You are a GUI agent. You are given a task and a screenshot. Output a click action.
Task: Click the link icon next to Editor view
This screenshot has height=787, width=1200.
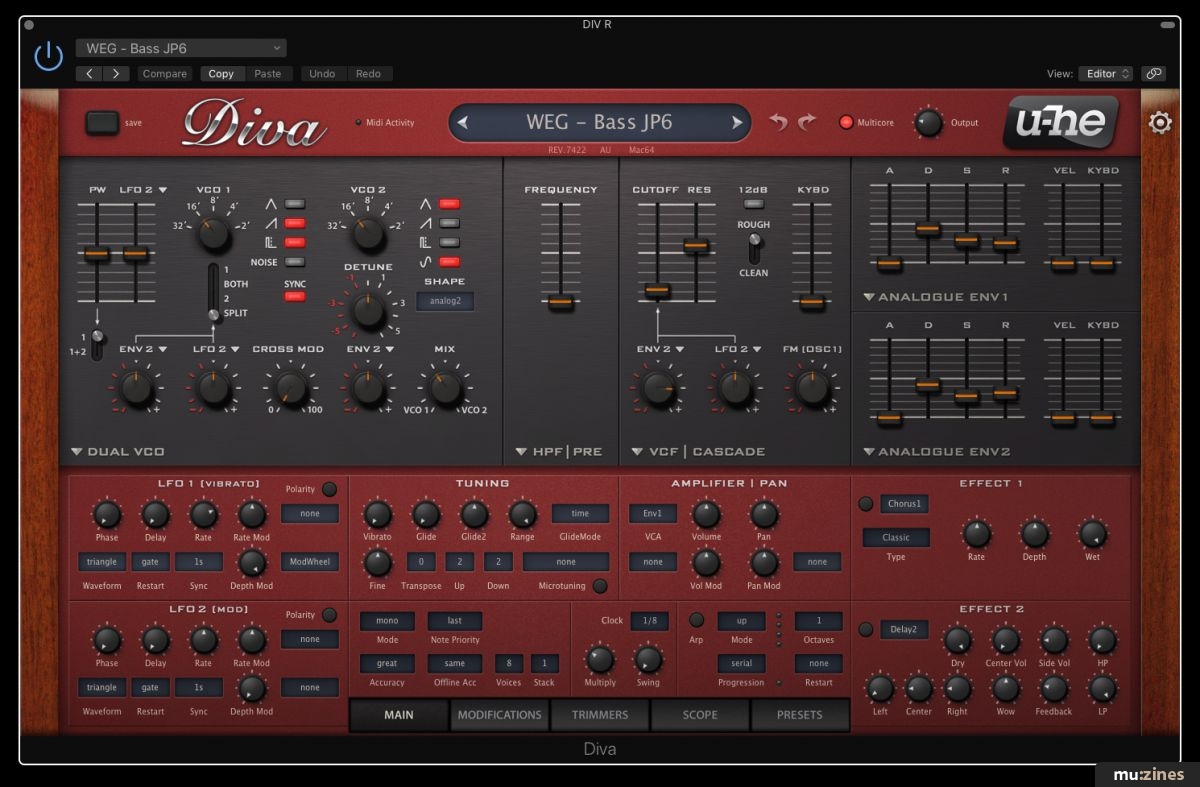(x=1154, y=74)
